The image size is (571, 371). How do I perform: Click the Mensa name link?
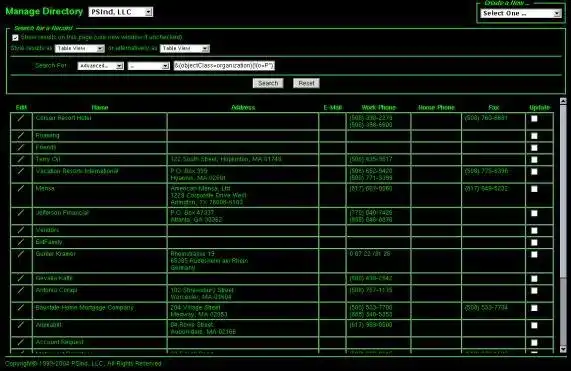tap(45, 188)
